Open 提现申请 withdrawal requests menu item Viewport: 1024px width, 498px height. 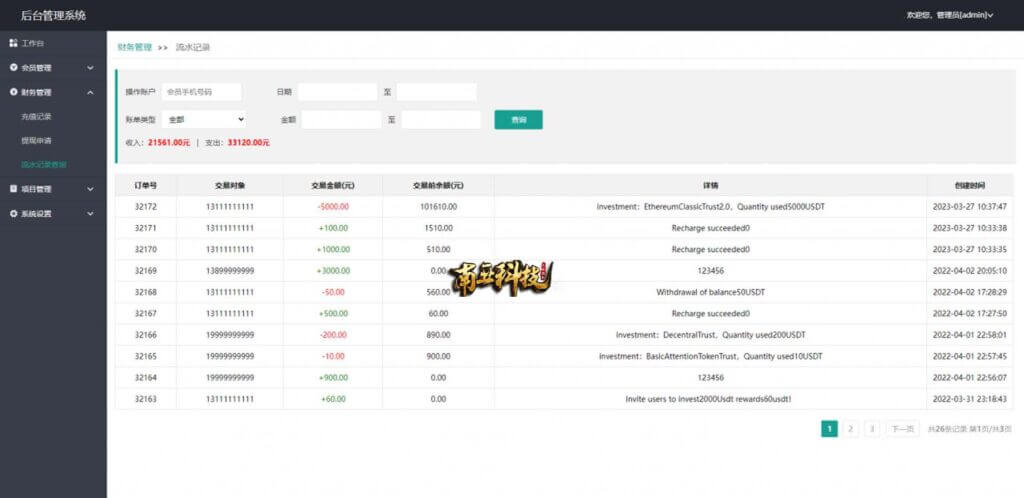click(x=36, y=140)
